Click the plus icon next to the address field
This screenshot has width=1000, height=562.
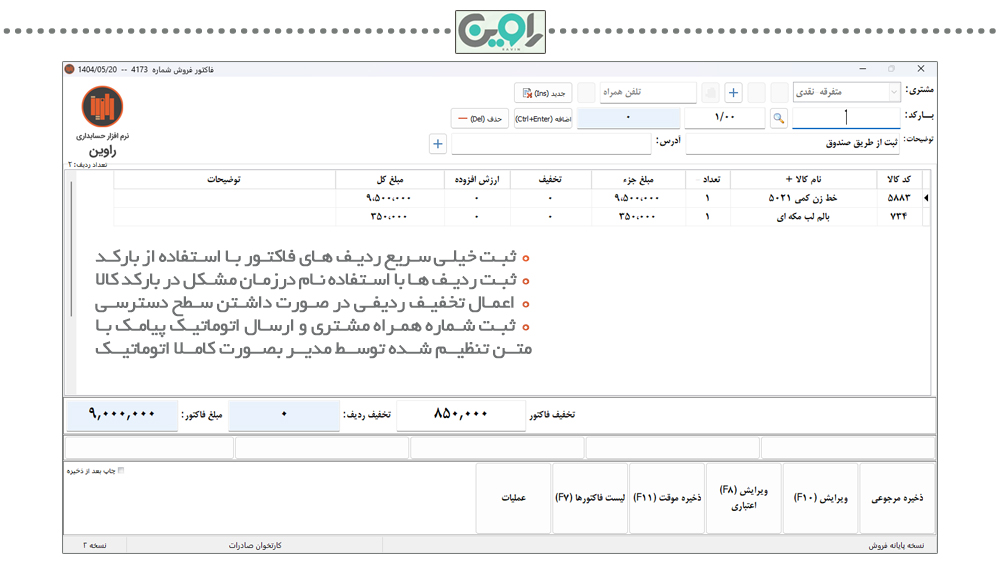tap(438, 144)
